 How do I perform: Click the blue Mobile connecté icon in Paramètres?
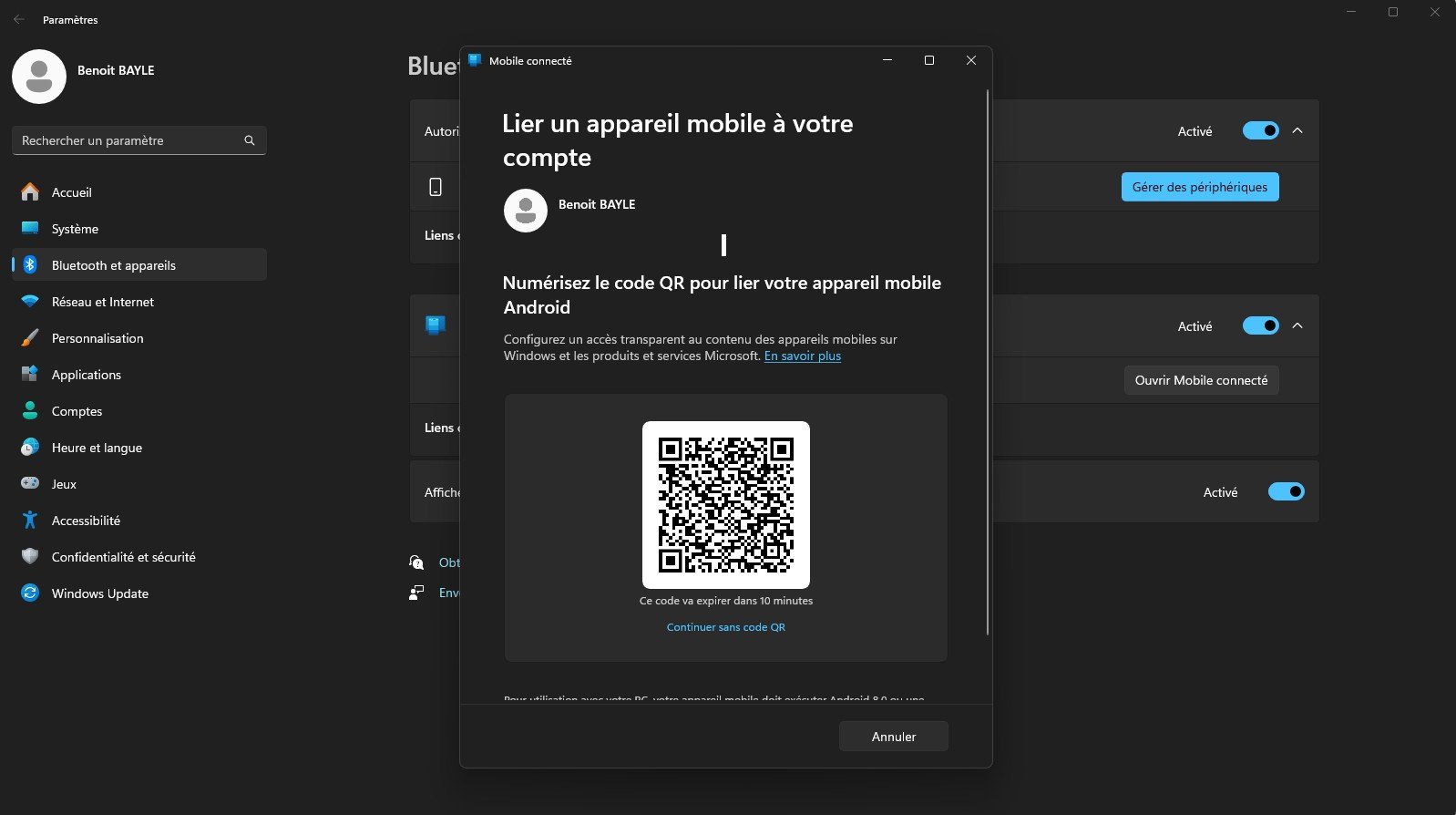[x=436, y=325]
